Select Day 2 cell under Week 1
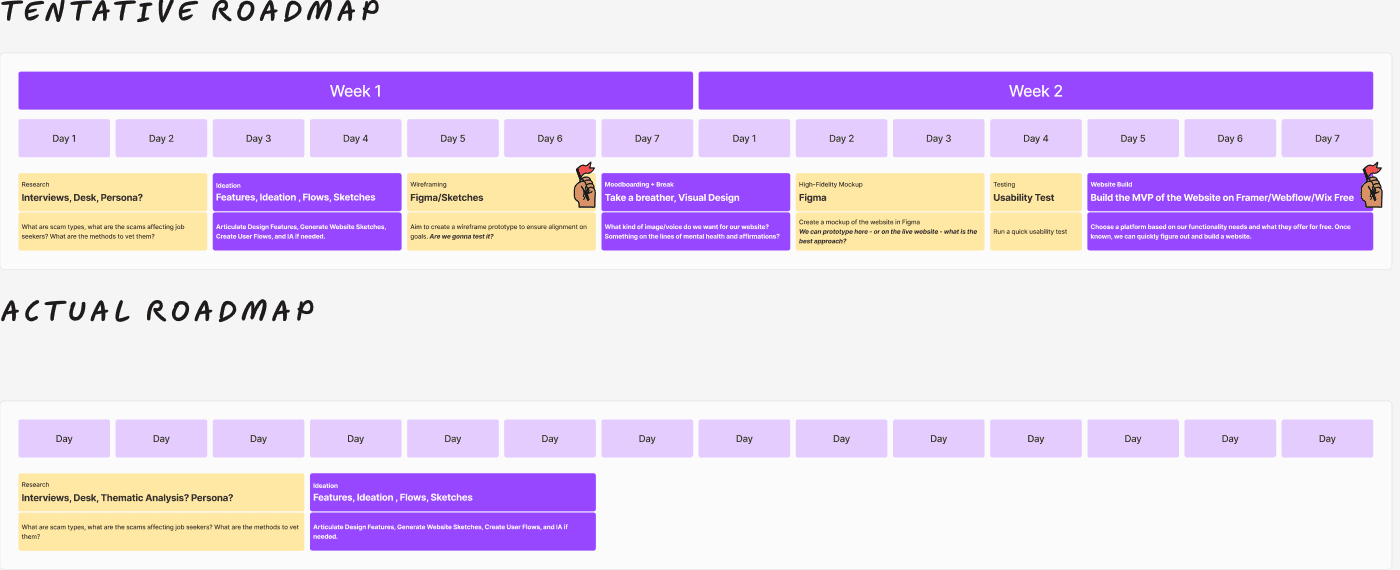 (161, 139)
